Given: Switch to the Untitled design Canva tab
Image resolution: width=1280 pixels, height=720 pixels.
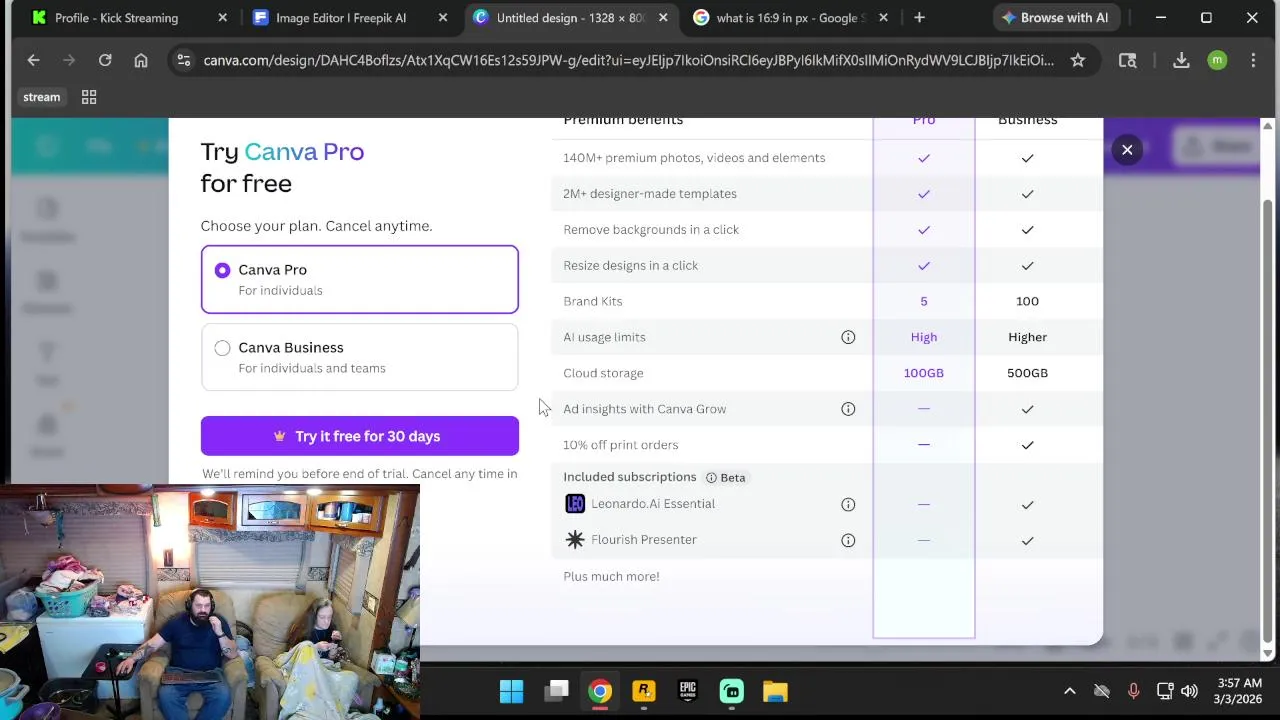Looking at the screenshot, I should (x=570, y=18).
